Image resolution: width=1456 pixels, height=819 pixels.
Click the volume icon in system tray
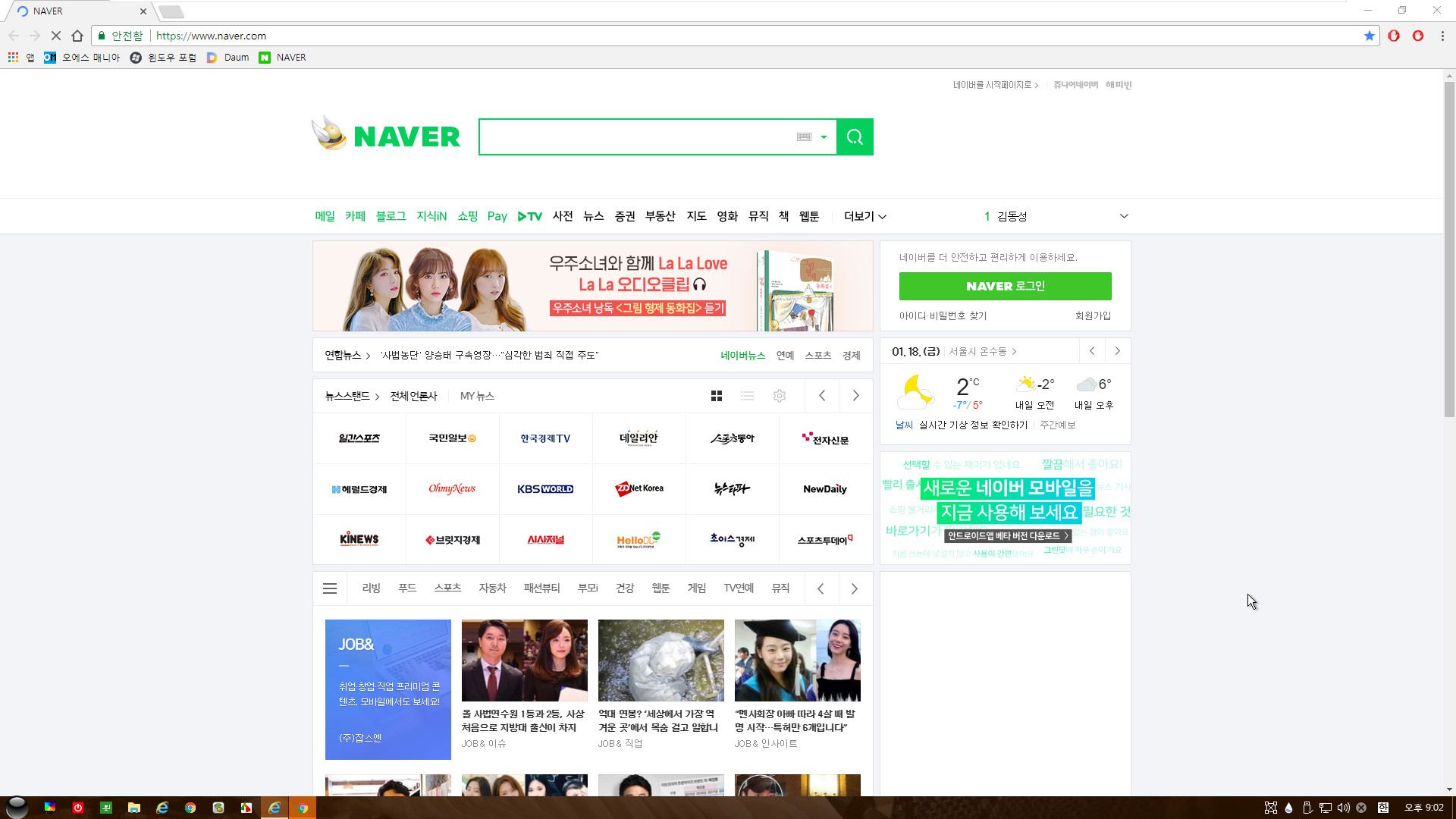(x=1344, y=808)
